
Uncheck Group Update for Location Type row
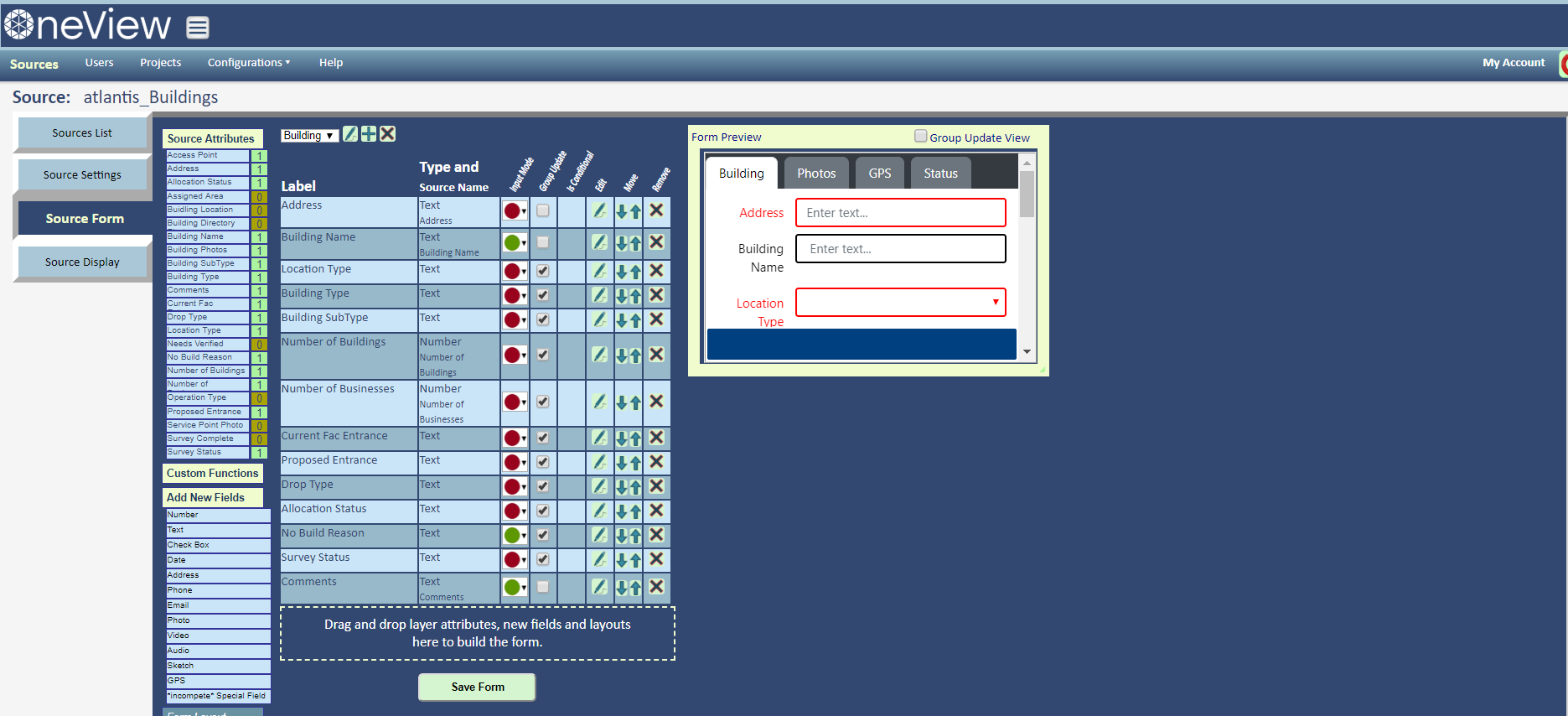(543, 271)
